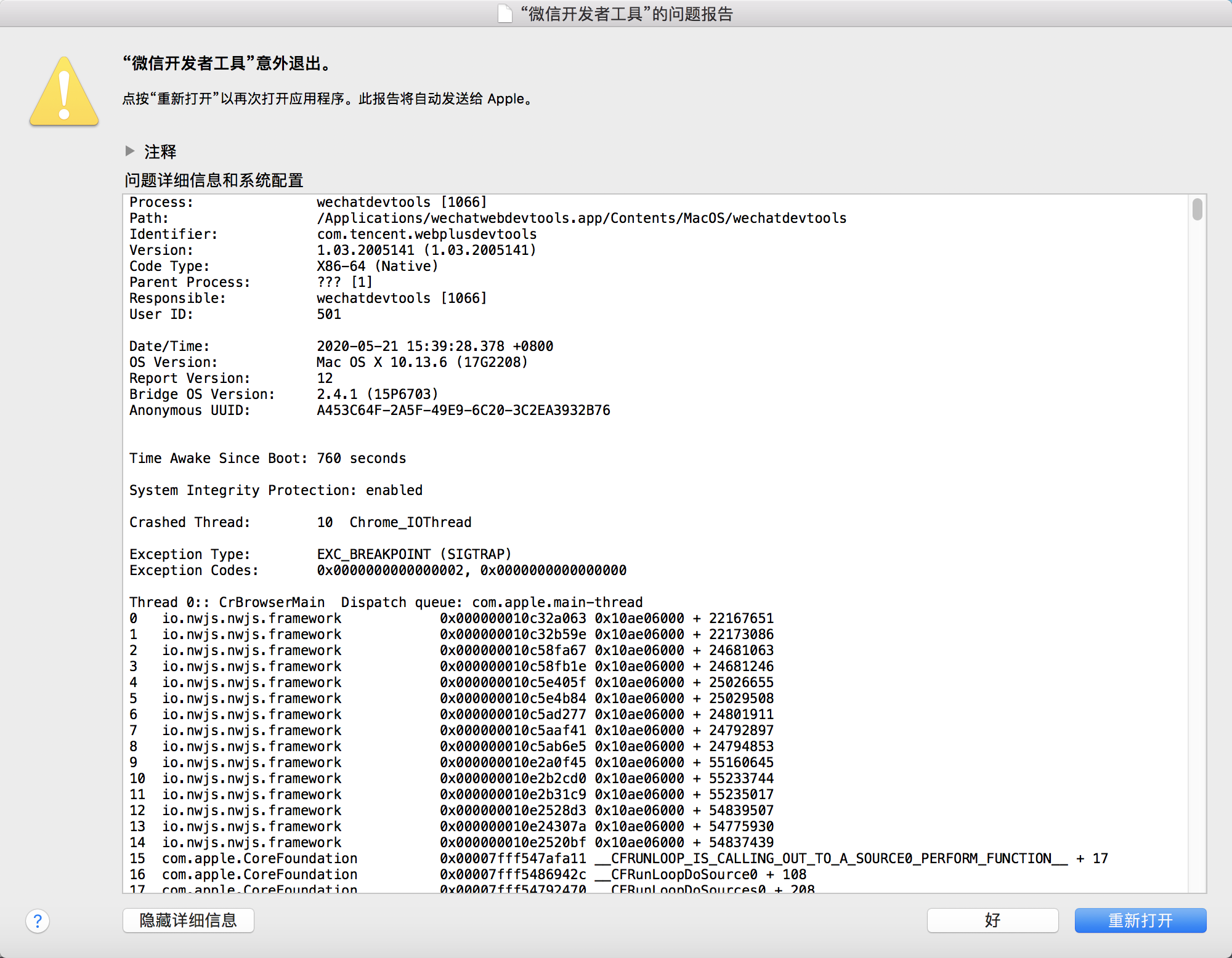Reopen the app with 重新打开 button

click(x=1140, y=920)
